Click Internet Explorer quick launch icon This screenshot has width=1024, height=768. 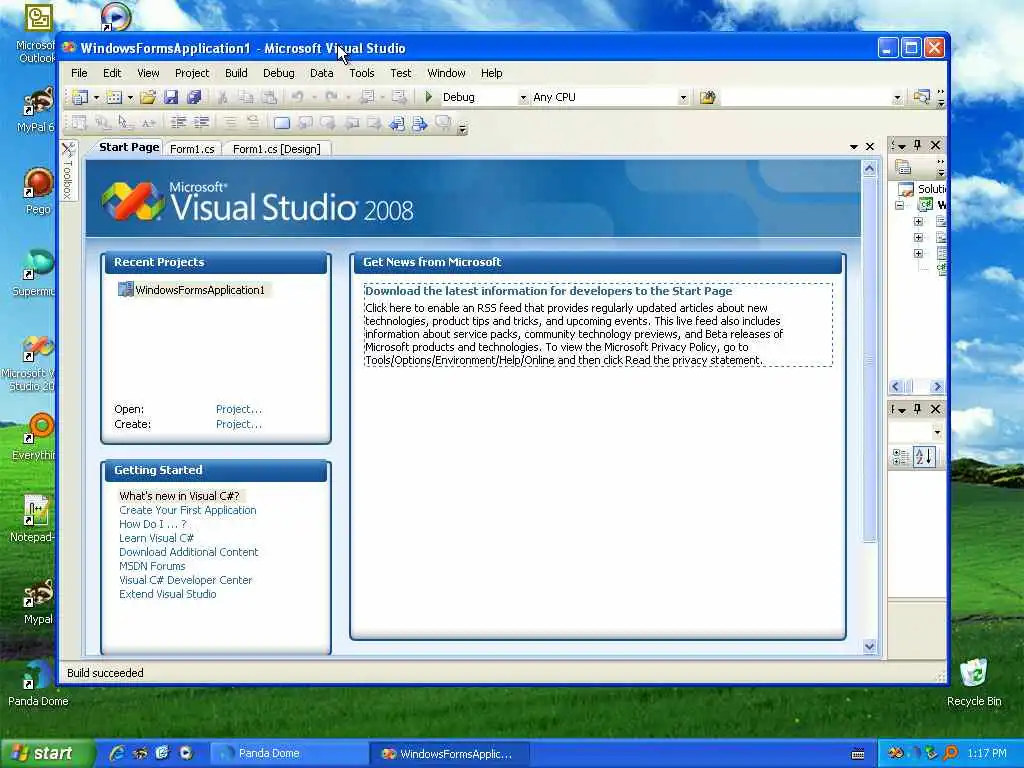pos(116,753)
